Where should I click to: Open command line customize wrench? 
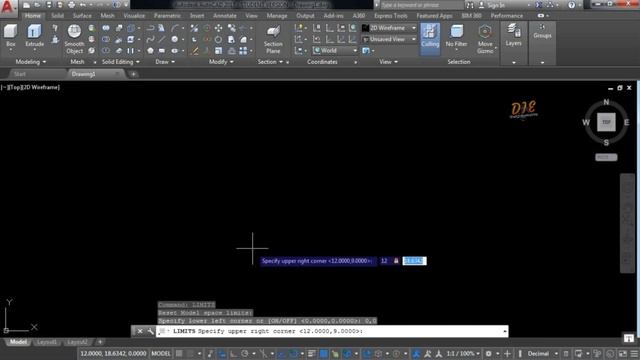point(150,331)
